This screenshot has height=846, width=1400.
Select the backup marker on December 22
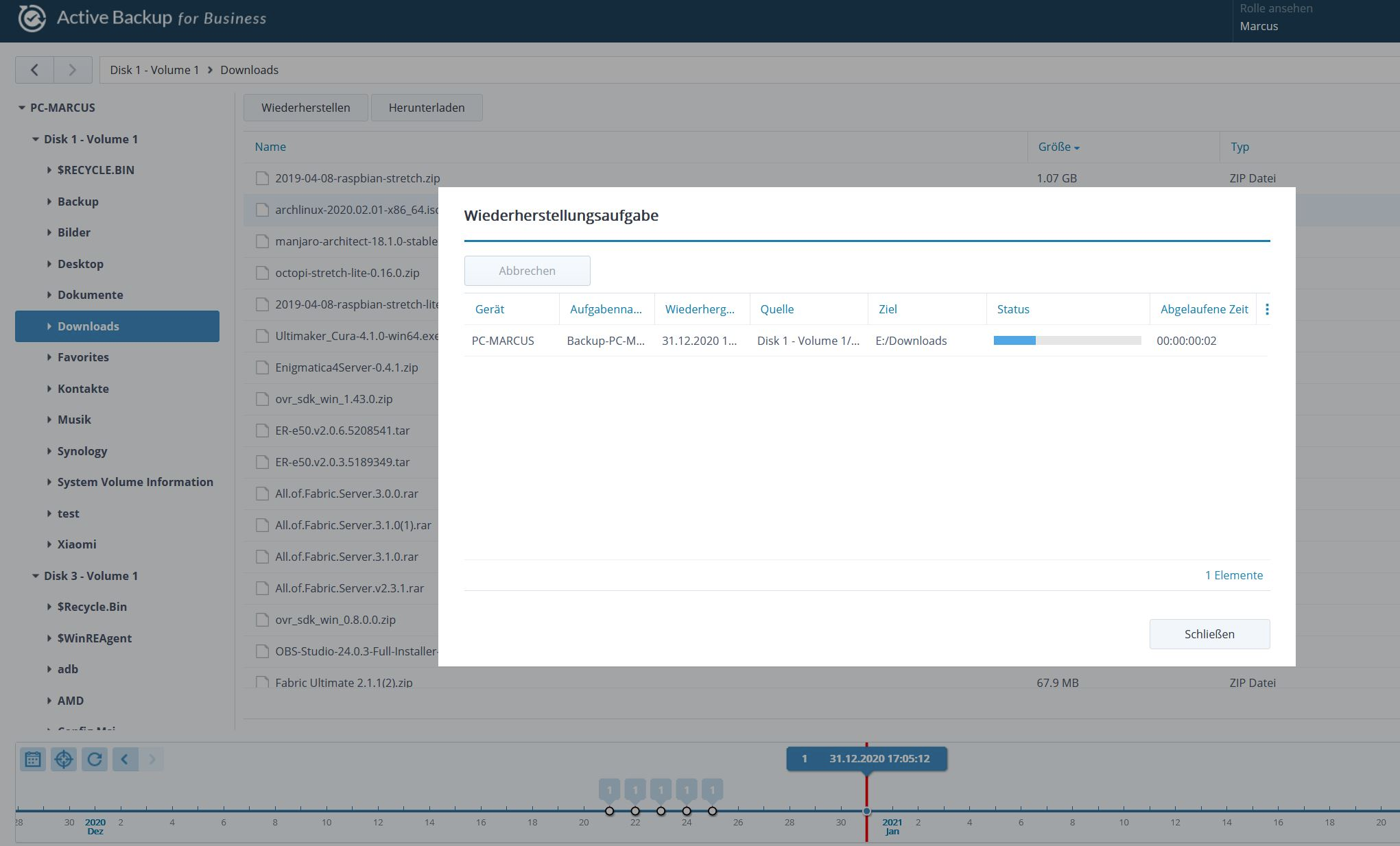[635, 811]
